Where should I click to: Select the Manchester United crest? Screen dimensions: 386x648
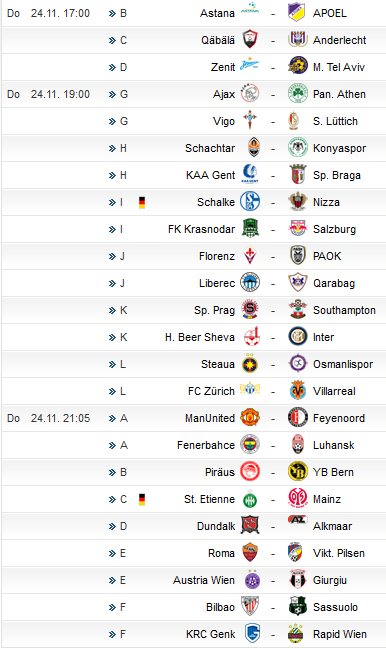click(x=250, y=418)
